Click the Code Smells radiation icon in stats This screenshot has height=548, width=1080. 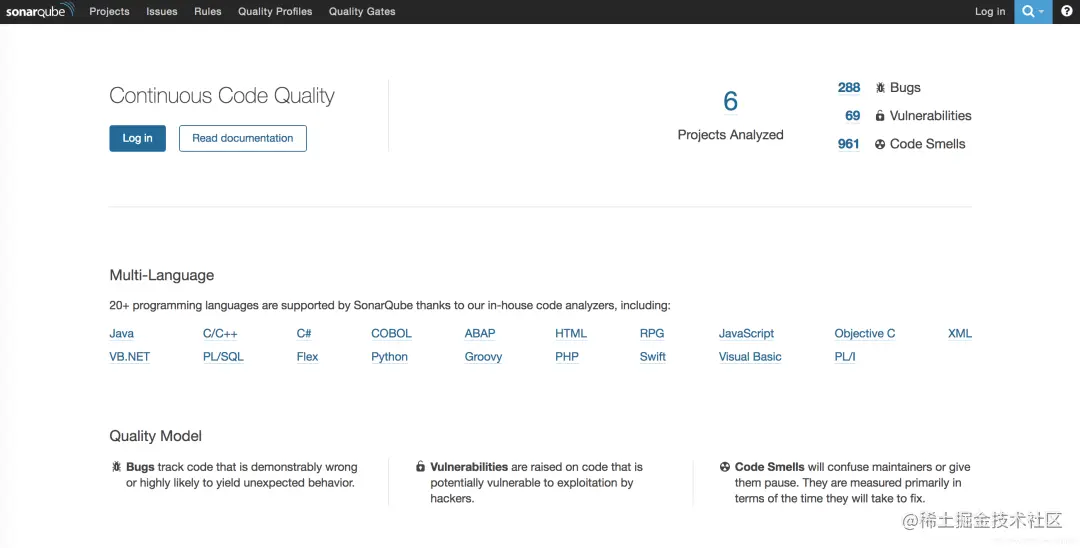tap(880, 145)
